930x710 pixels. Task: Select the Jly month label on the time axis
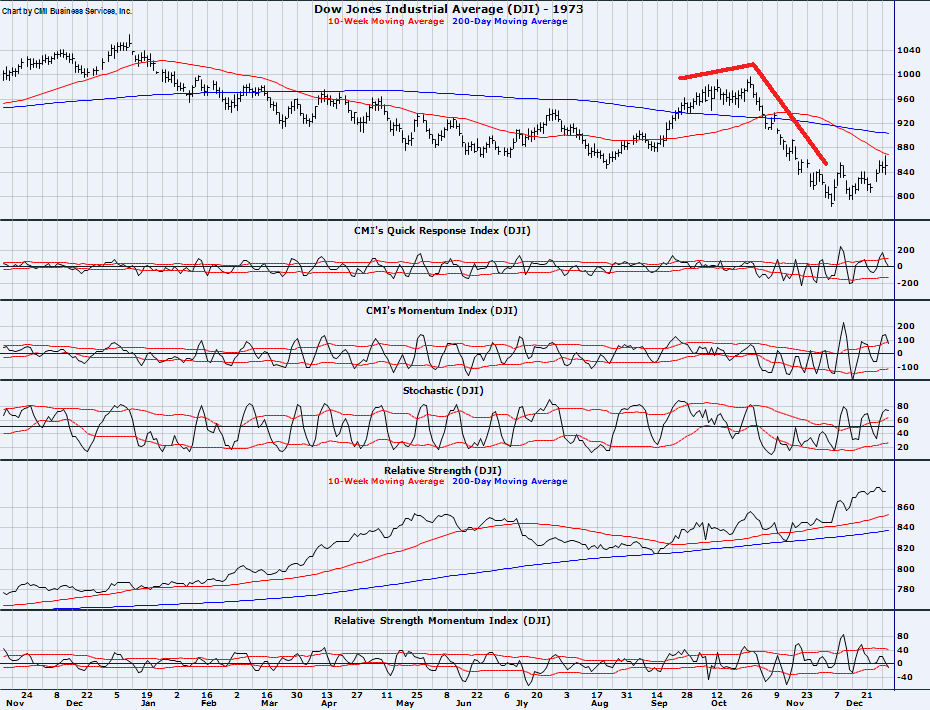click(x=522, y=703)
